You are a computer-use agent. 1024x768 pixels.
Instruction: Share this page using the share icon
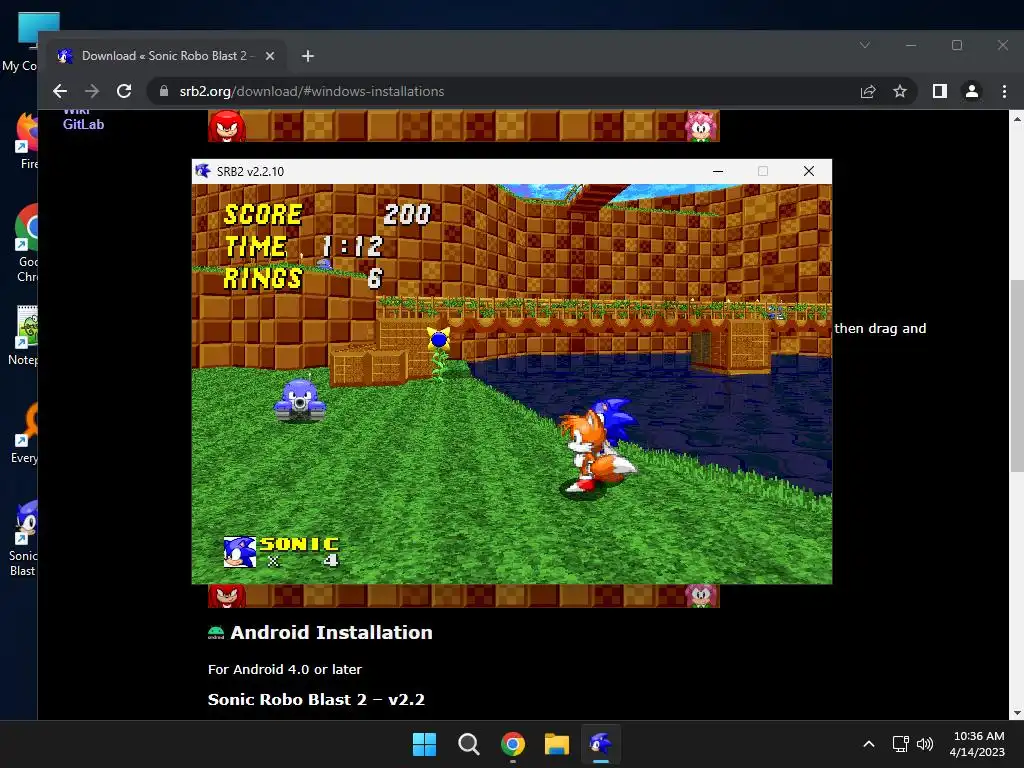point(868,91)
